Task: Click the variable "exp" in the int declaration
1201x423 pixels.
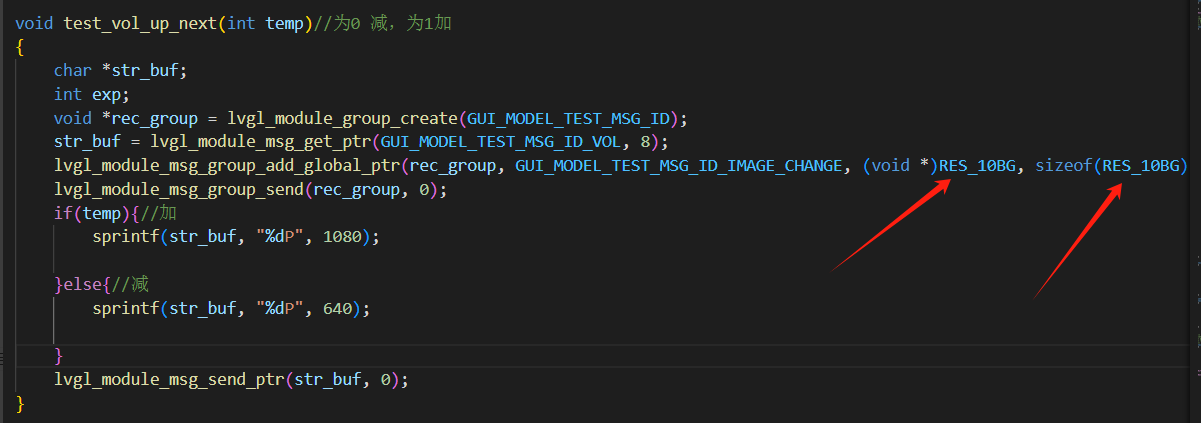Action: click(106, 94)
